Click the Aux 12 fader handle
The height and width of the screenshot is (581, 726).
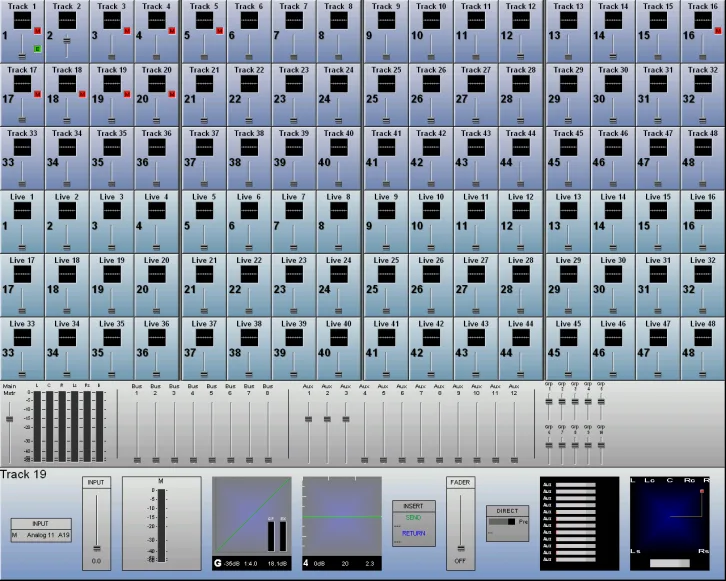514,460
